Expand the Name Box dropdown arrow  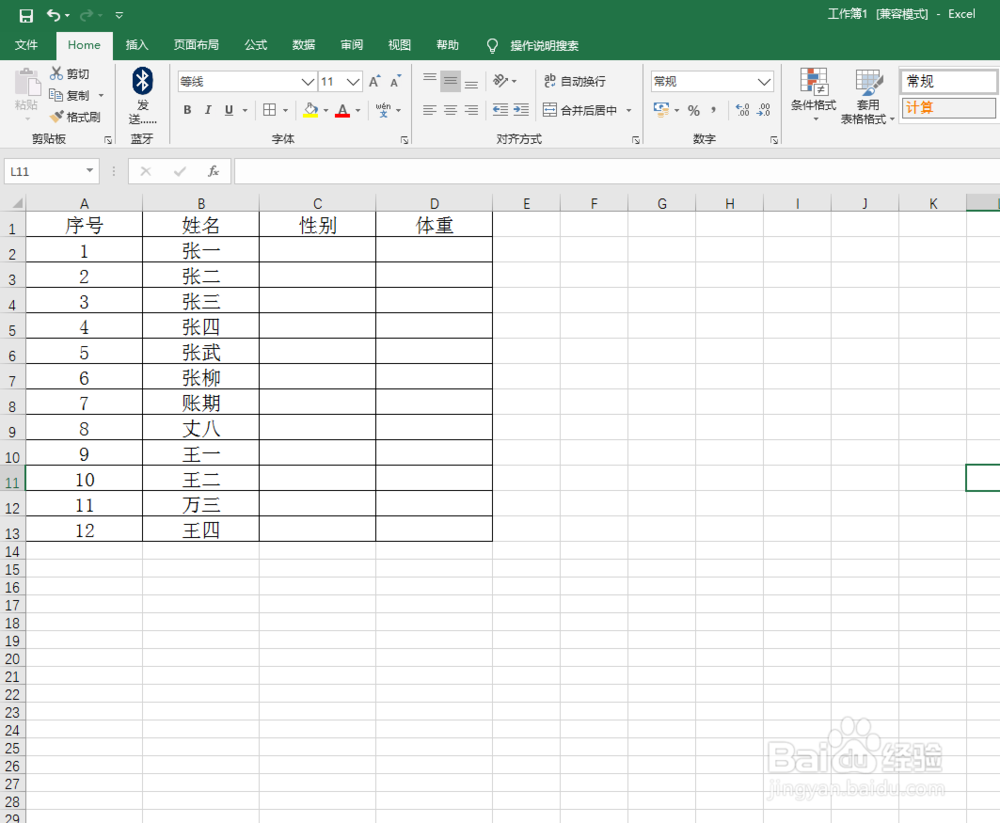[90, 170]
